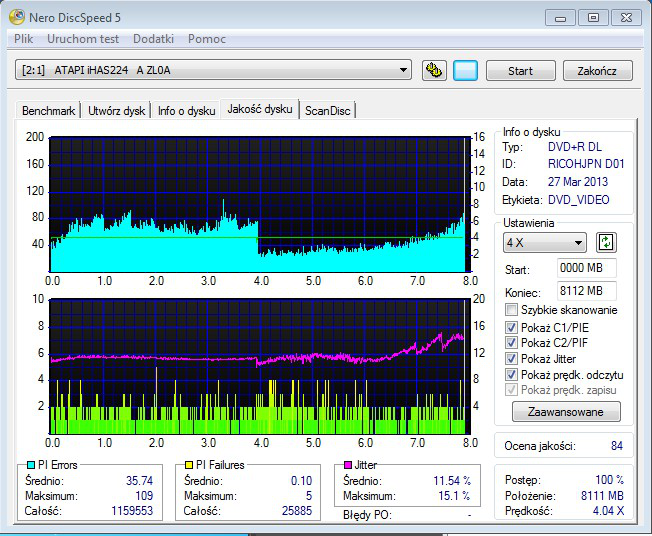
Task: Switch to the Utwórz dysk tab
Action: click(116, 111)
